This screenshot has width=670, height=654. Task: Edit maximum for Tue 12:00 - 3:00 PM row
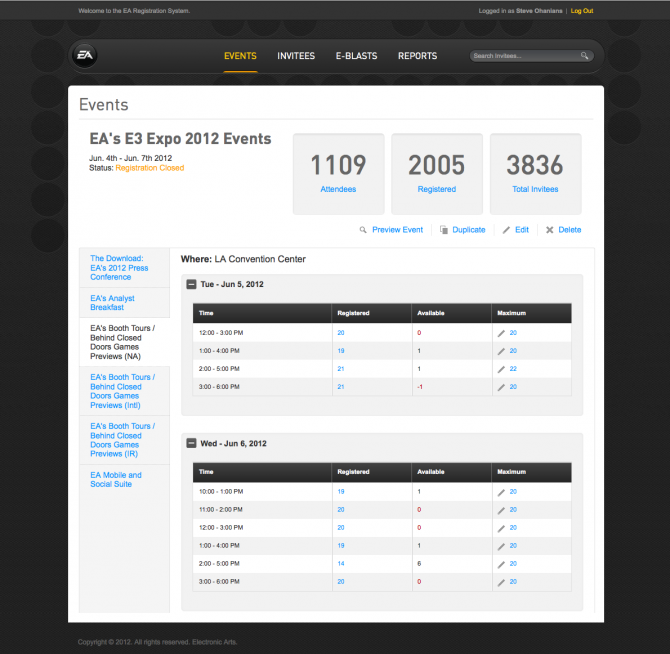[501, 333]
